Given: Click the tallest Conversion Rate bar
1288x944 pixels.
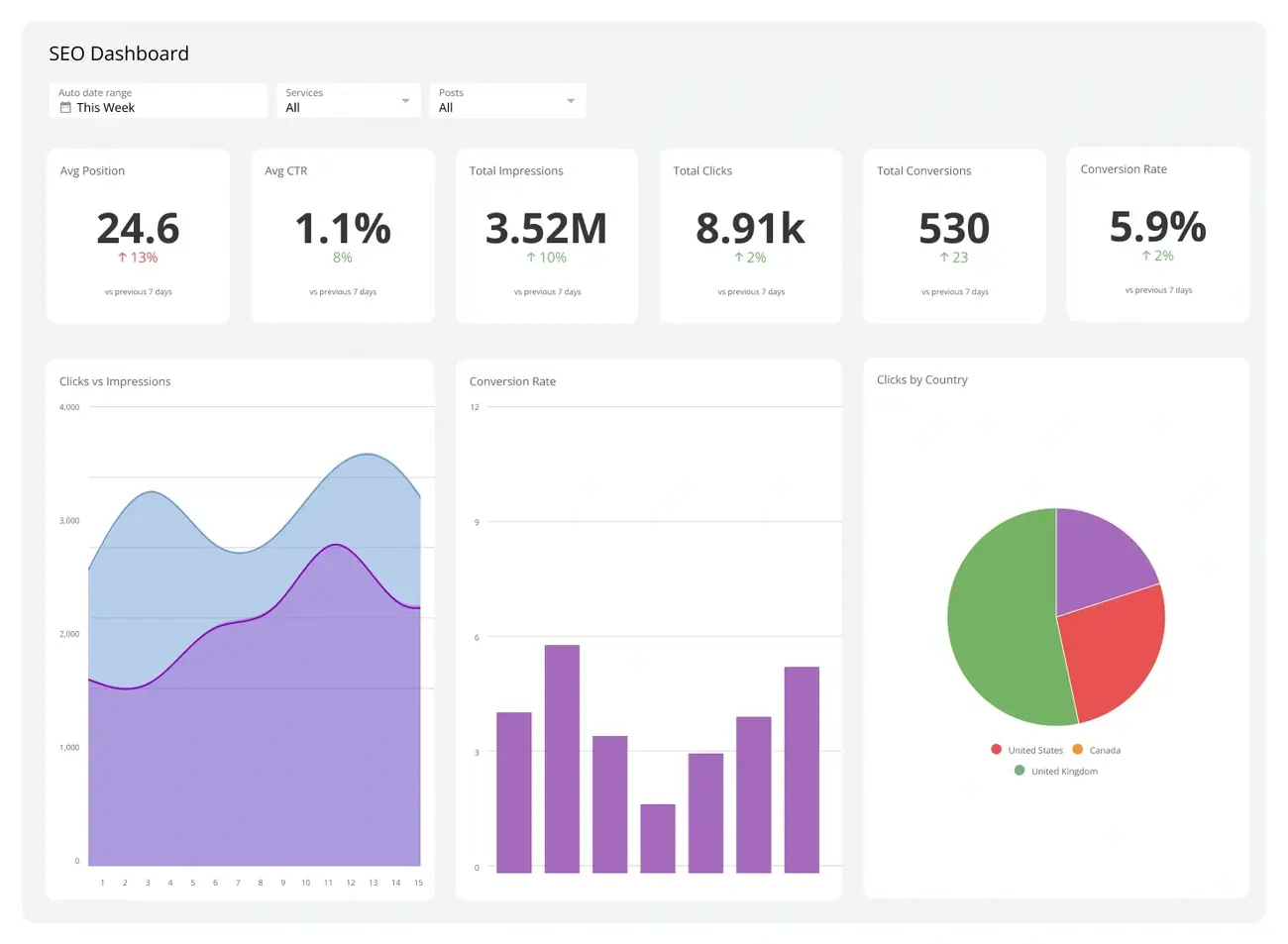Looking at the screenshot, I should coord(560,758).
